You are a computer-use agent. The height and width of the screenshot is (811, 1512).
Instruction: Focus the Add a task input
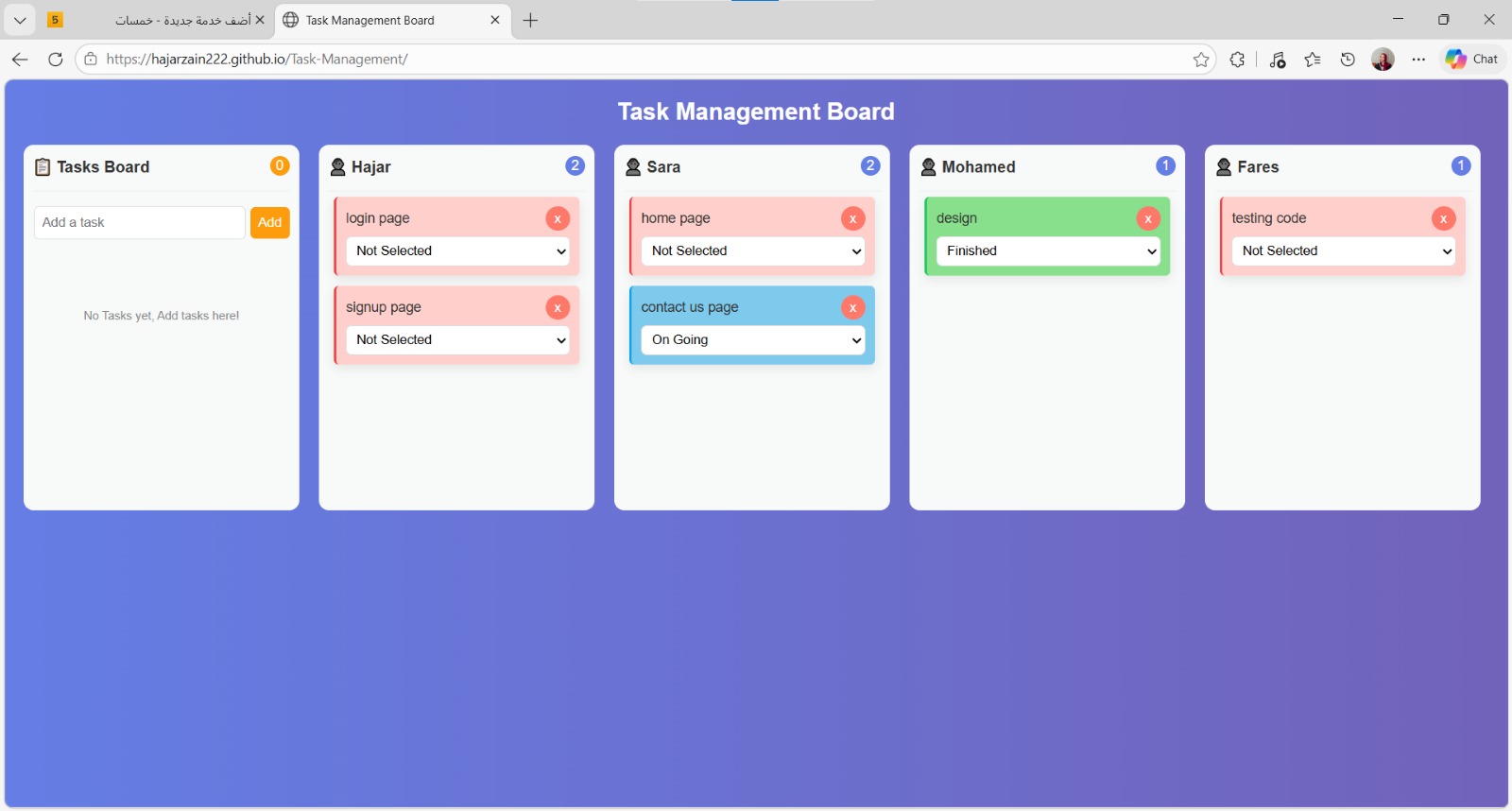[140, 222]
